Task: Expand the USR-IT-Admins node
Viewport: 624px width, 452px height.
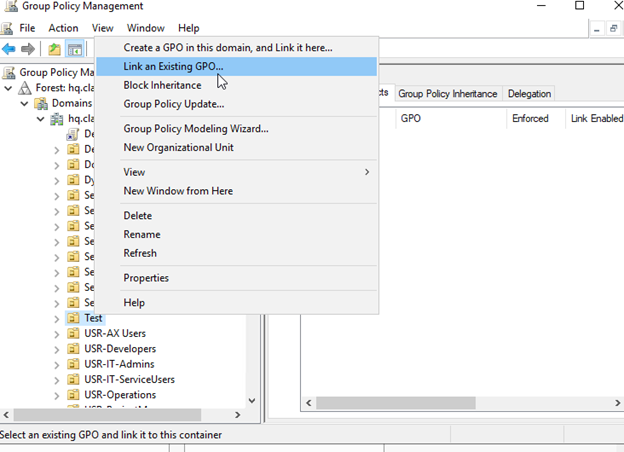Action: pos(57,364)
